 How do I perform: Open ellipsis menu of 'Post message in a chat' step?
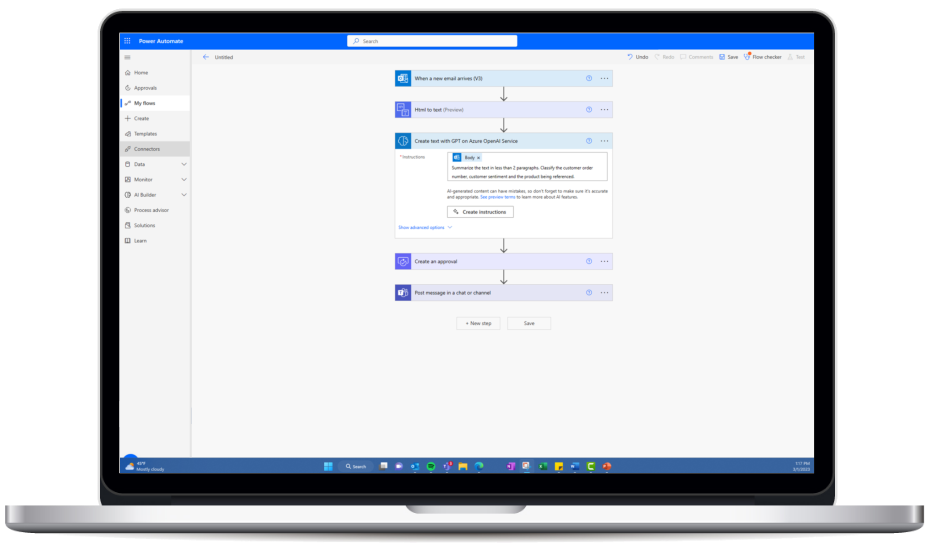pyautogui.click(x=605, y=292)
